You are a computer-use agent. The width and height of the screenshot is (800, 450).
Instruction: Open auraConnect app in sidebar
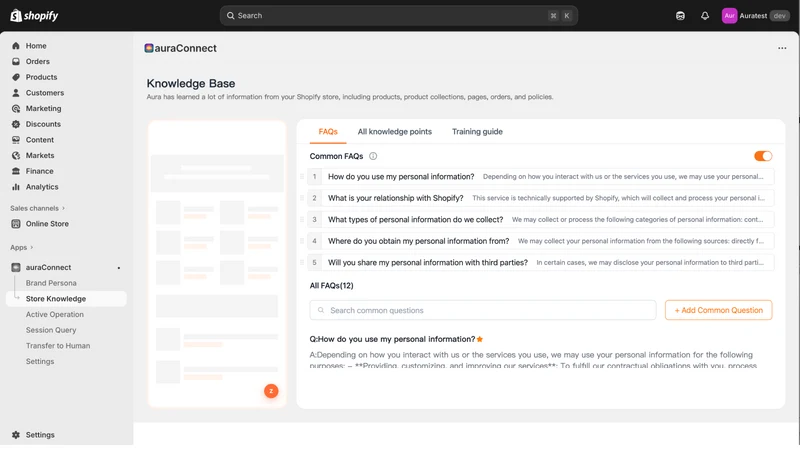point(48,267)
